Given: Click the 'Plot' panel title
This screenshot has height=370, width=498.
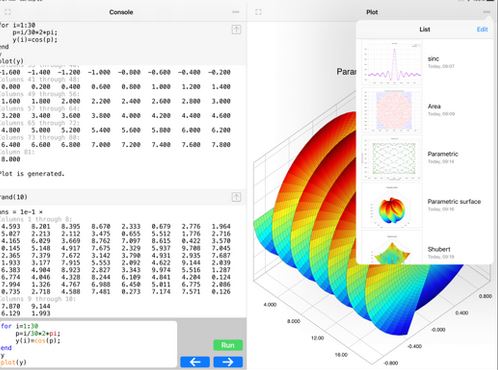Looking at the screenshot, I should coord(372,12).
